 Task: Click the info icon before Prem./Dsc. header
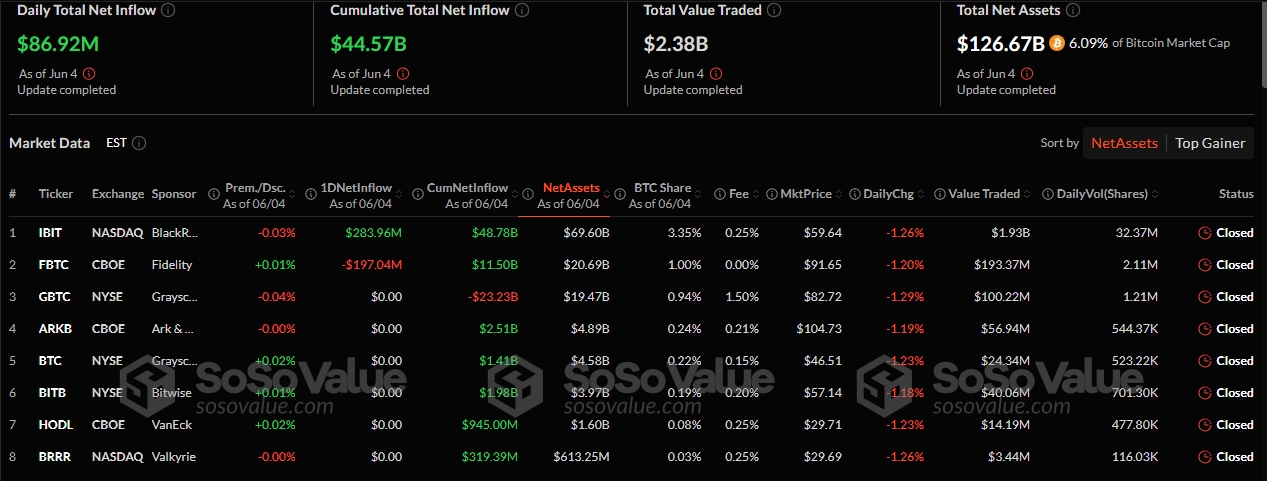click(215, 194)
